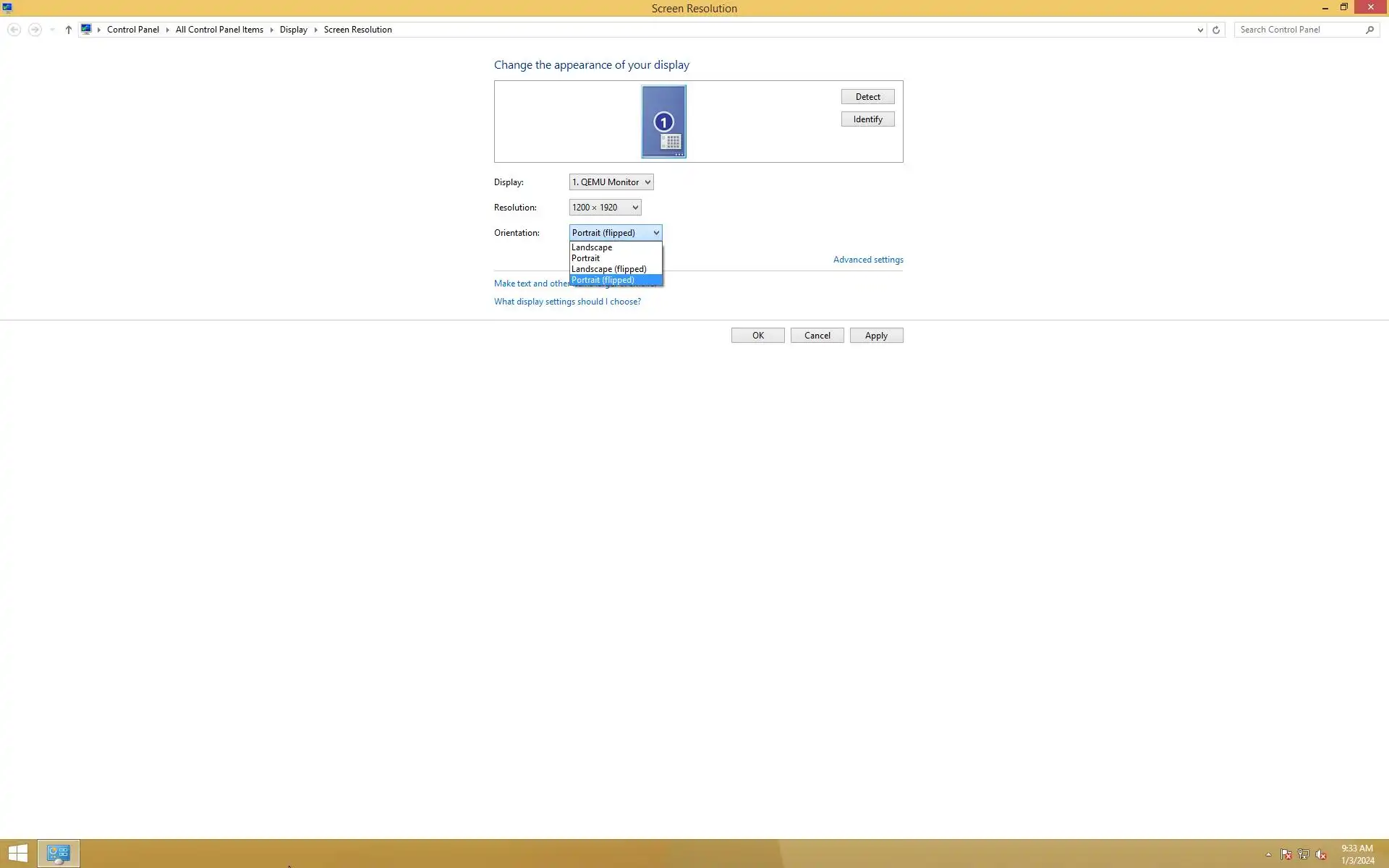Select monitor 1 thumbnail

[663, 122]
